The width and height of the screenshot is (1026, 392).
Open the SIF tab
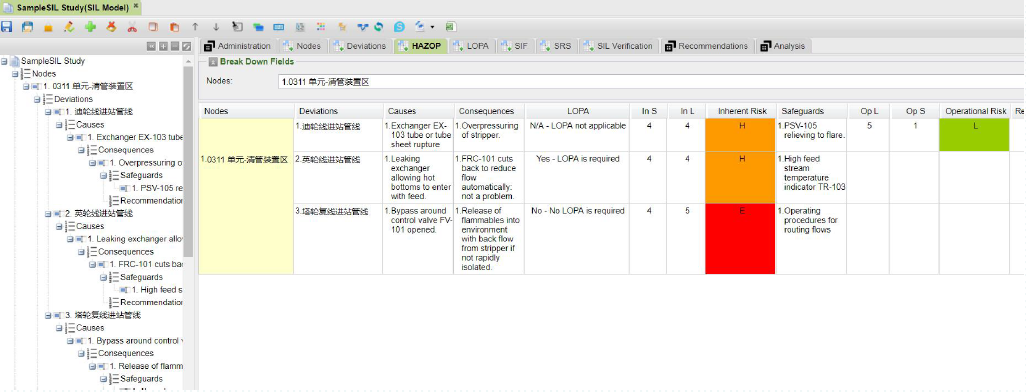516,46
